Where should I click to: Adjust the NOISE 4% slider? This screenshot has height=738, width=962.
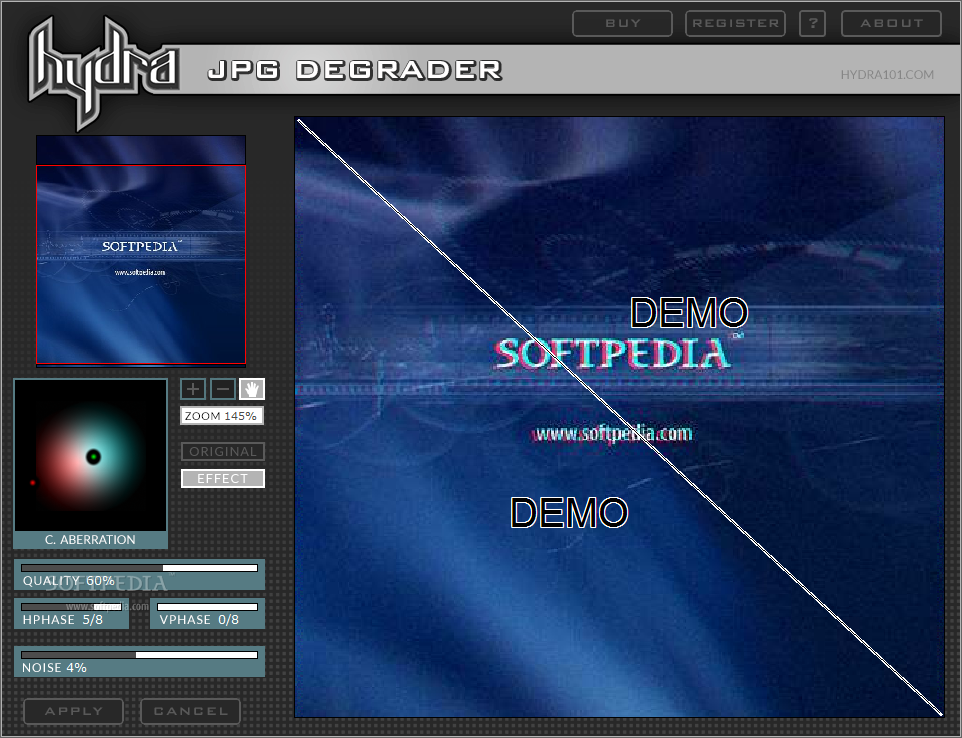click(139, 655)
